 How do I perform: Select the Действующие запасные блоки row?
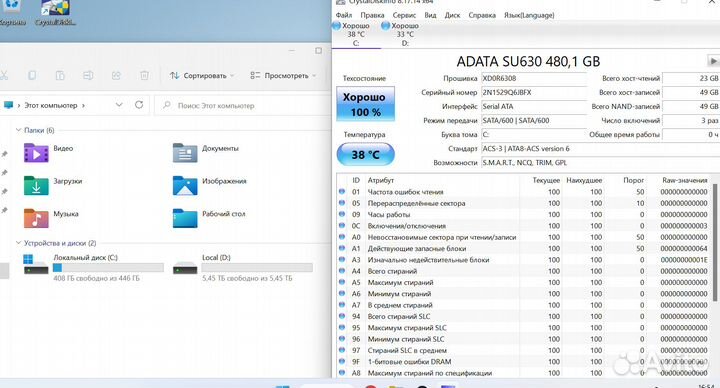click(523, 248)
